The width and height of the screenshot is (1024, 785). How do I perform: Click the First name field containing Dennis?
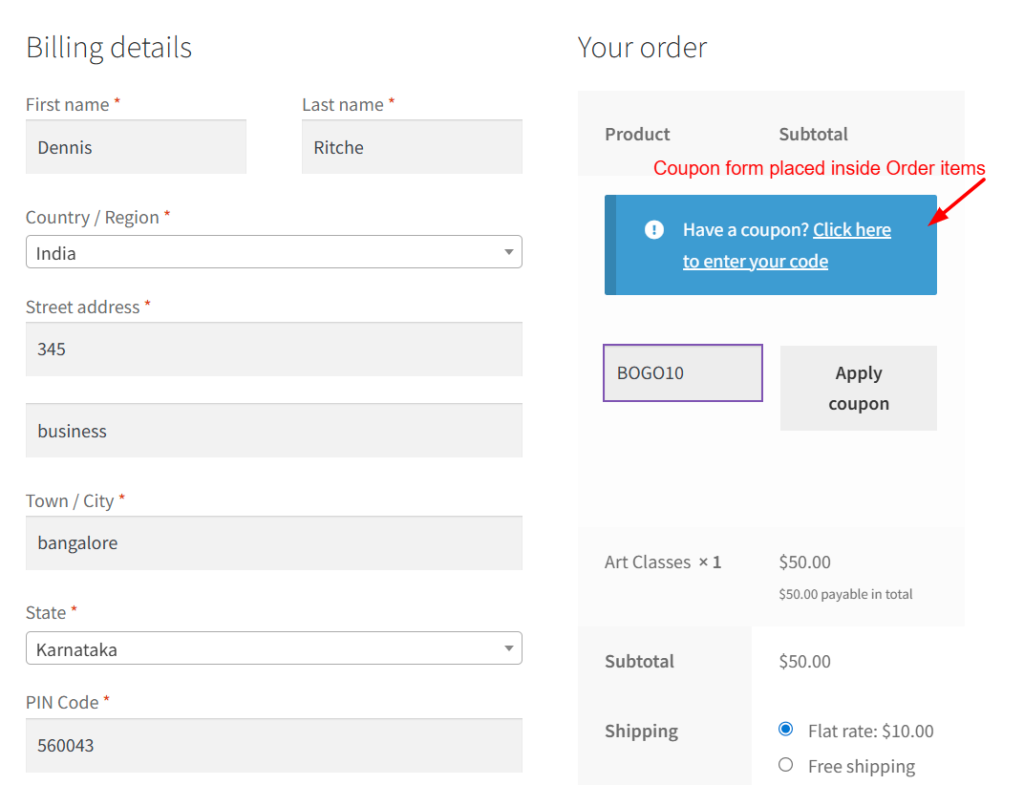click(135, 146)
